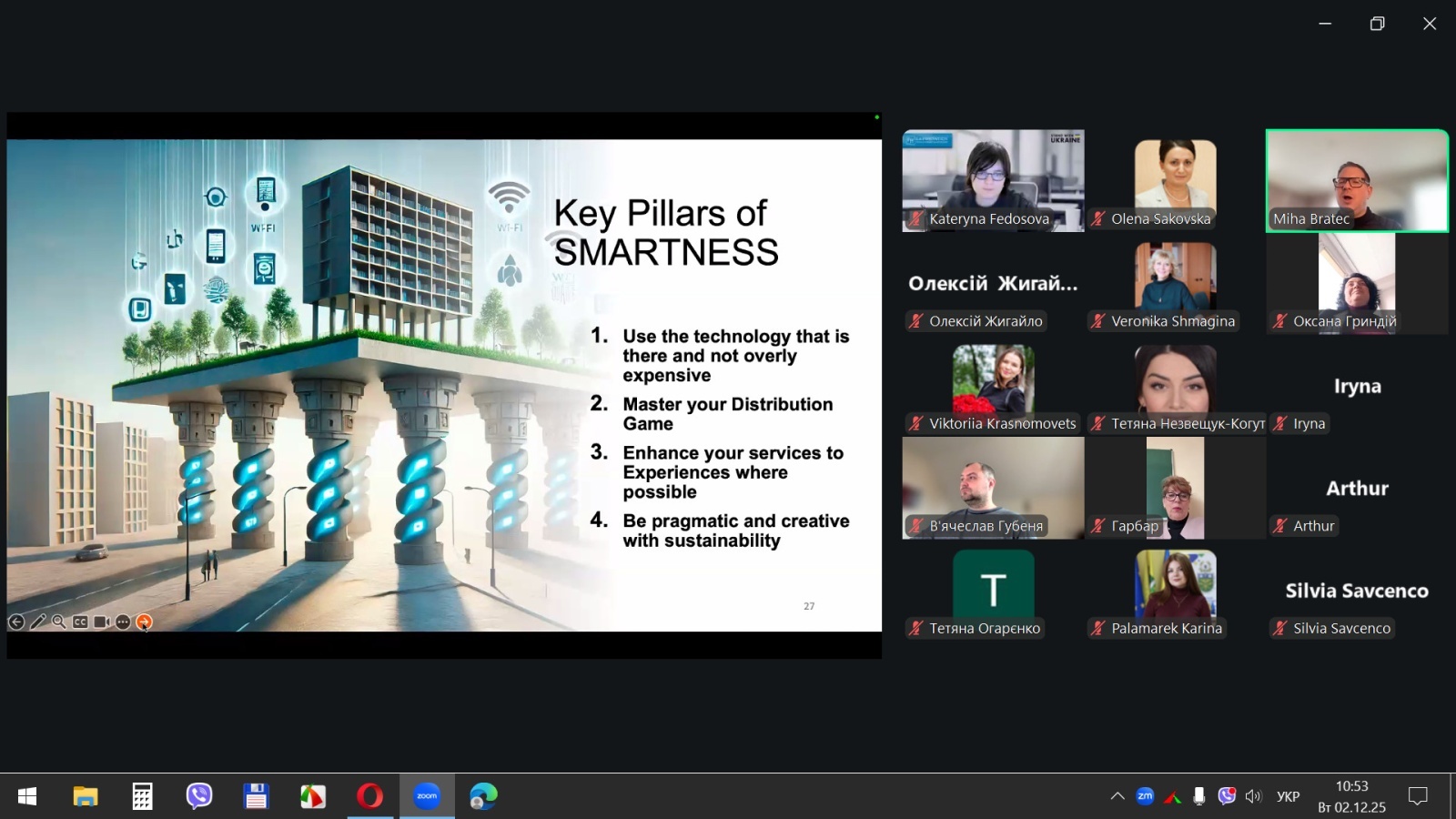Click Olena Sakovska's name label
This screenshot has width=1456, height=819.
(1160, 219)
